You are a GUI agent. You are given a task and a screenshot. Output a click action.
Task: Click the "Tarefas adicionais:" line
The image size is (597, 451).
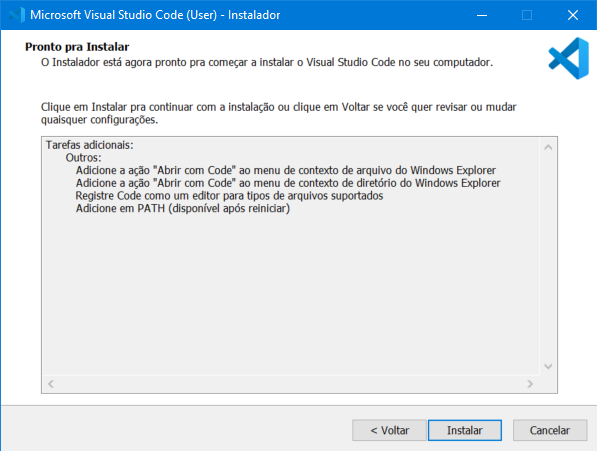89,145
